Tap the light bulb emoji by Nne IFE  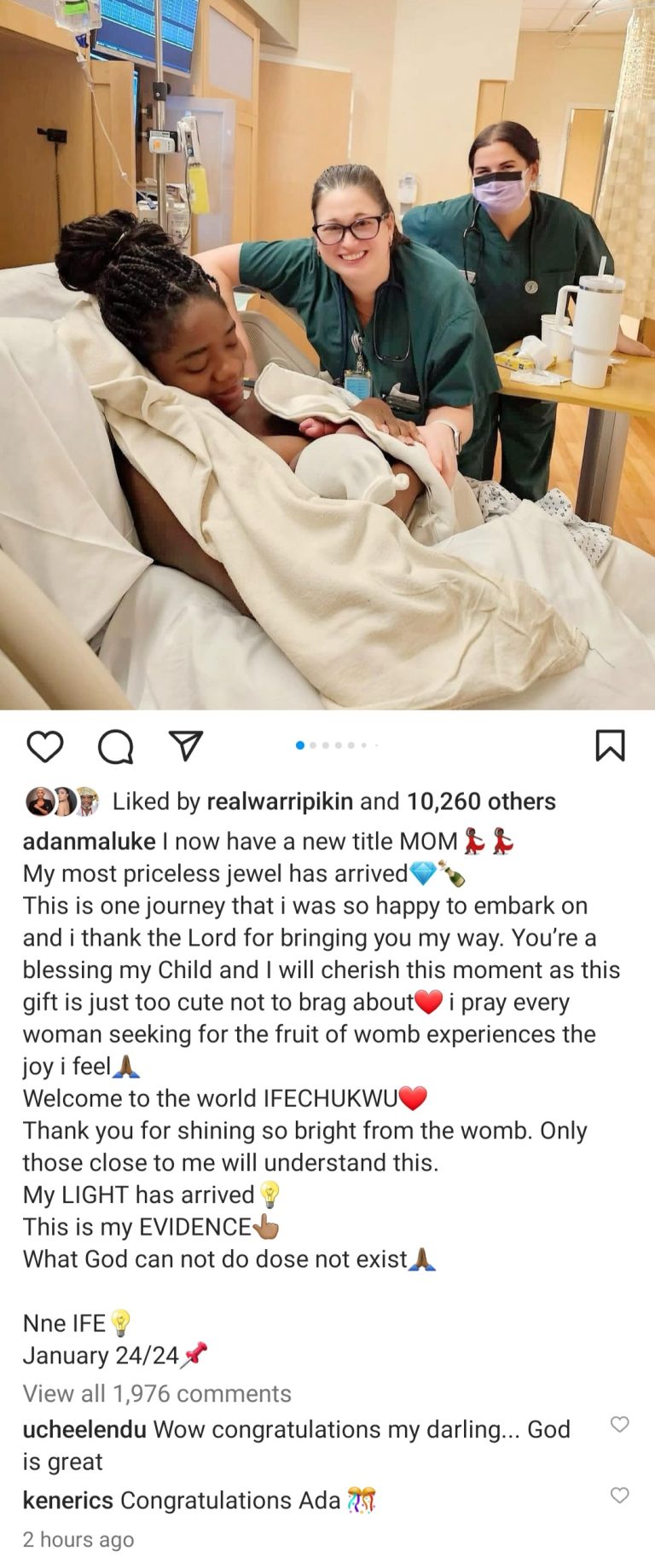(x=120, y=1323)
